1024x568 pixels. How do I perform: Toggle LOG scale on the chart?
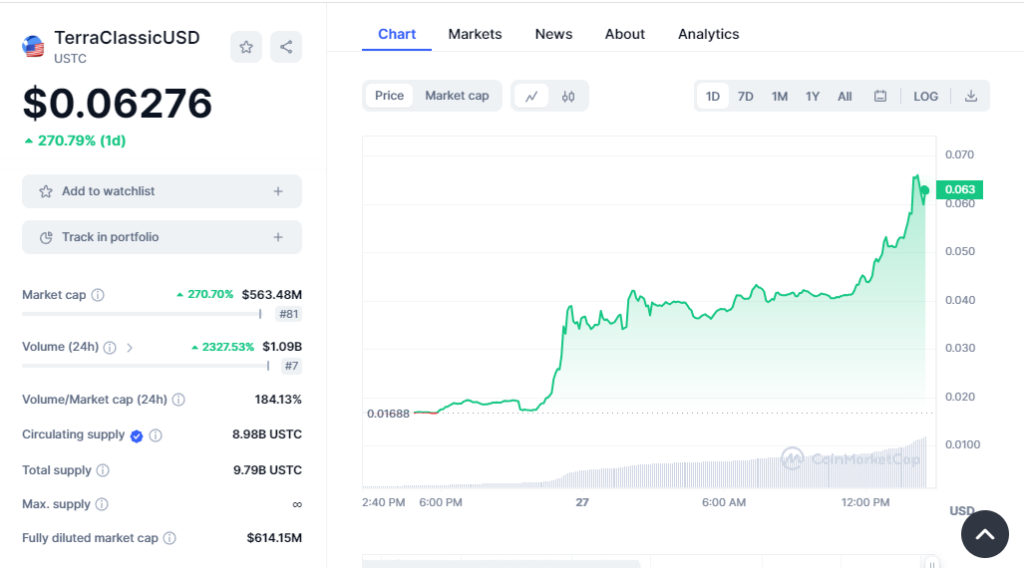click(925, 96)
